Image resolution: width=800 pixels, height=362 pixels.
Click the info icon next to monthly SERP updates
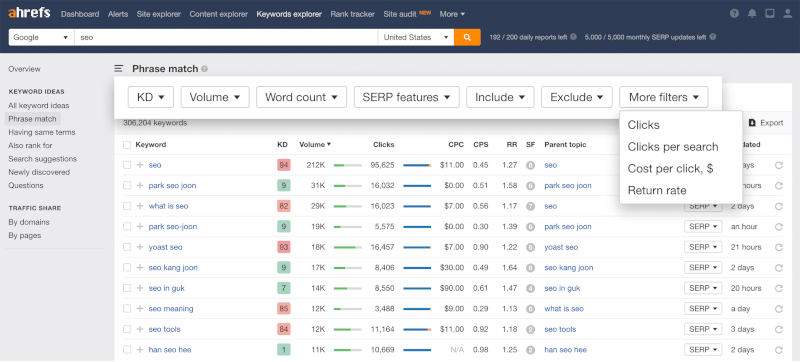(x=713, y=37)
